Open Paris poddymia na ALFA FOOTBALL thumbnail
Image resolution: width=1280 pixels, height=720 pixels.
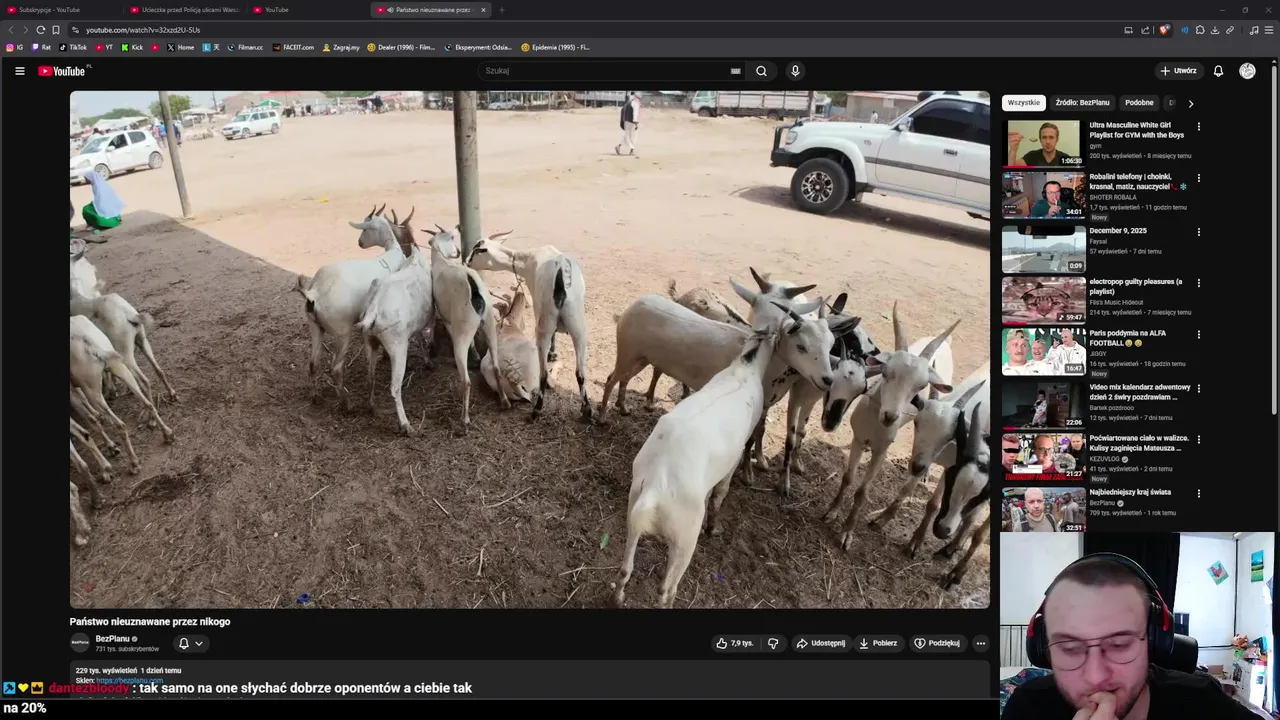(x=1043, y=352)
